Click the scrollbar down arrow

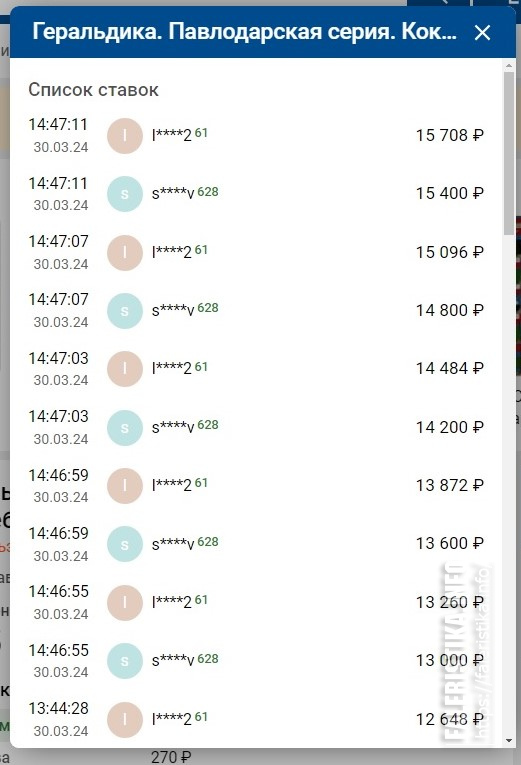tap(509, 741)
